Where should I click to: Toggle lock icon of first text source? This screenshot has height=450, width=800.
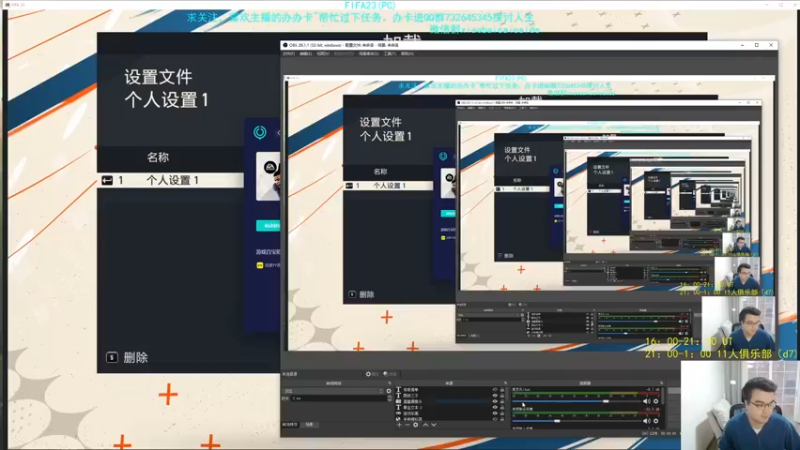point(502,389)
